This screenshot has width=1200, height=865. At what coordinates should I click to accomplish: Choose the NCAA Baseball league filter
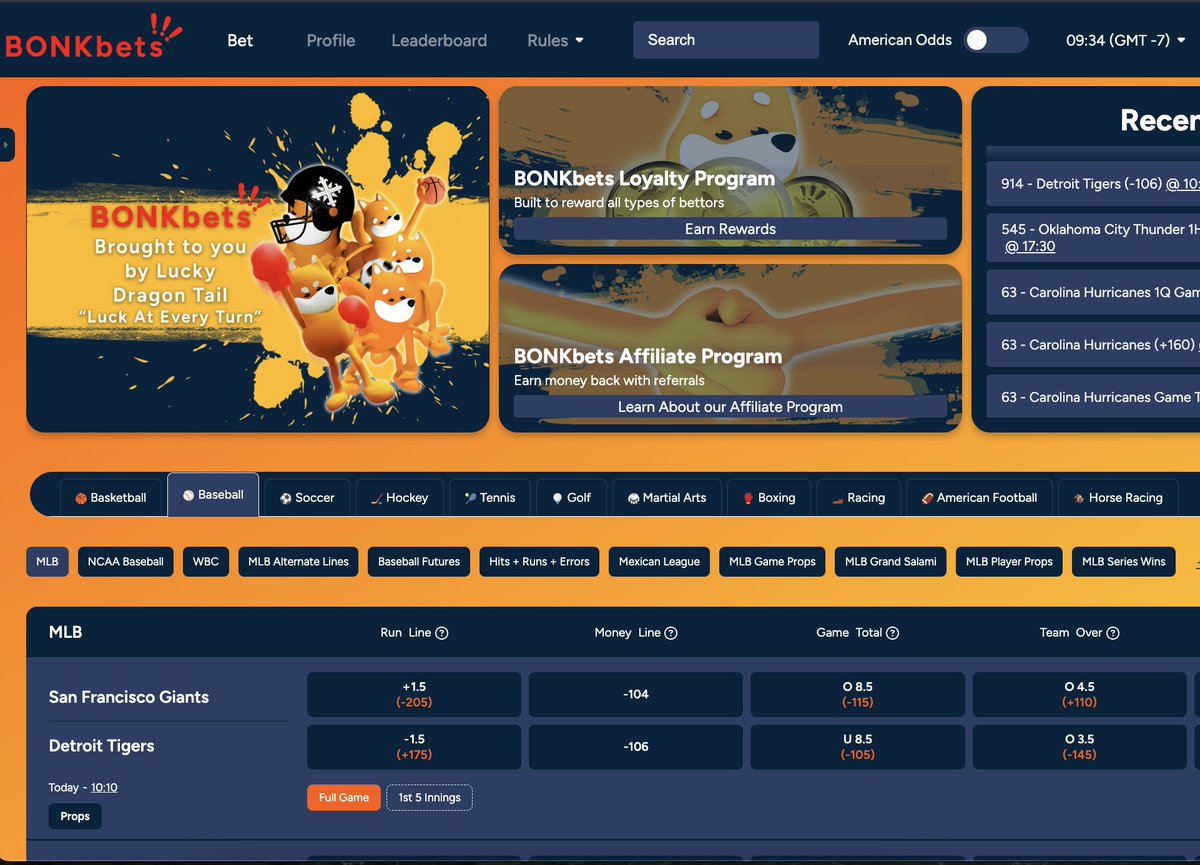click(125, 561)
